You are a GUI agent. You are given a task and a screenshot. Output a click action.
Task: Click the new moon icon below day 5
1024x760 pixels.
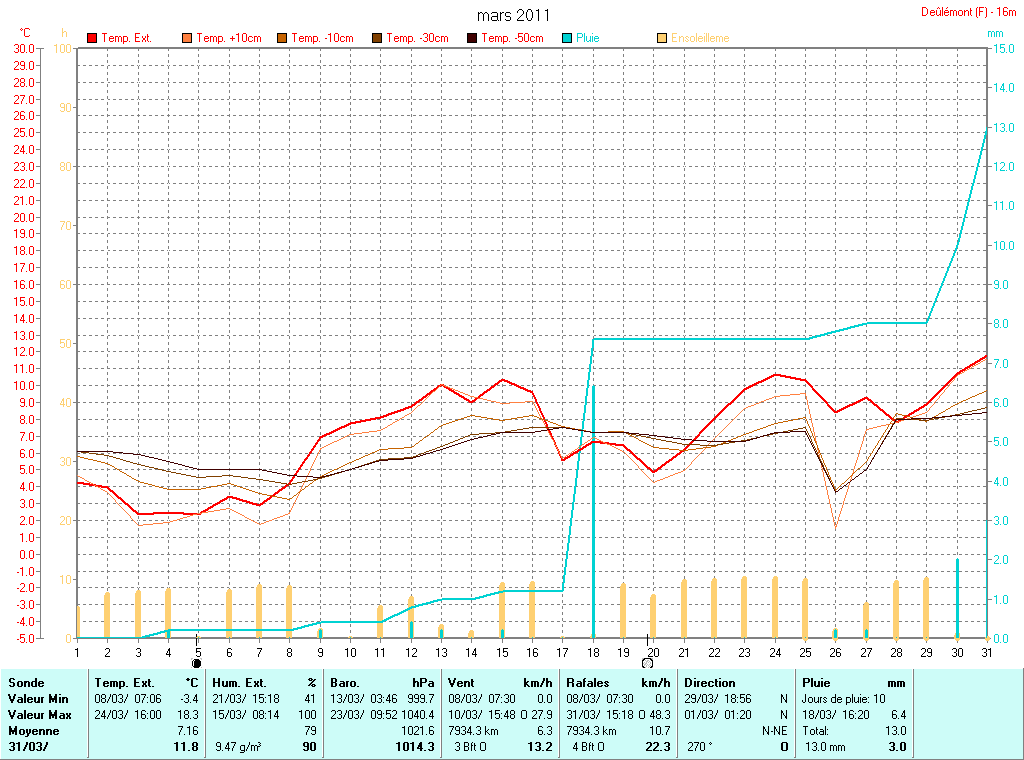(197, 663)
